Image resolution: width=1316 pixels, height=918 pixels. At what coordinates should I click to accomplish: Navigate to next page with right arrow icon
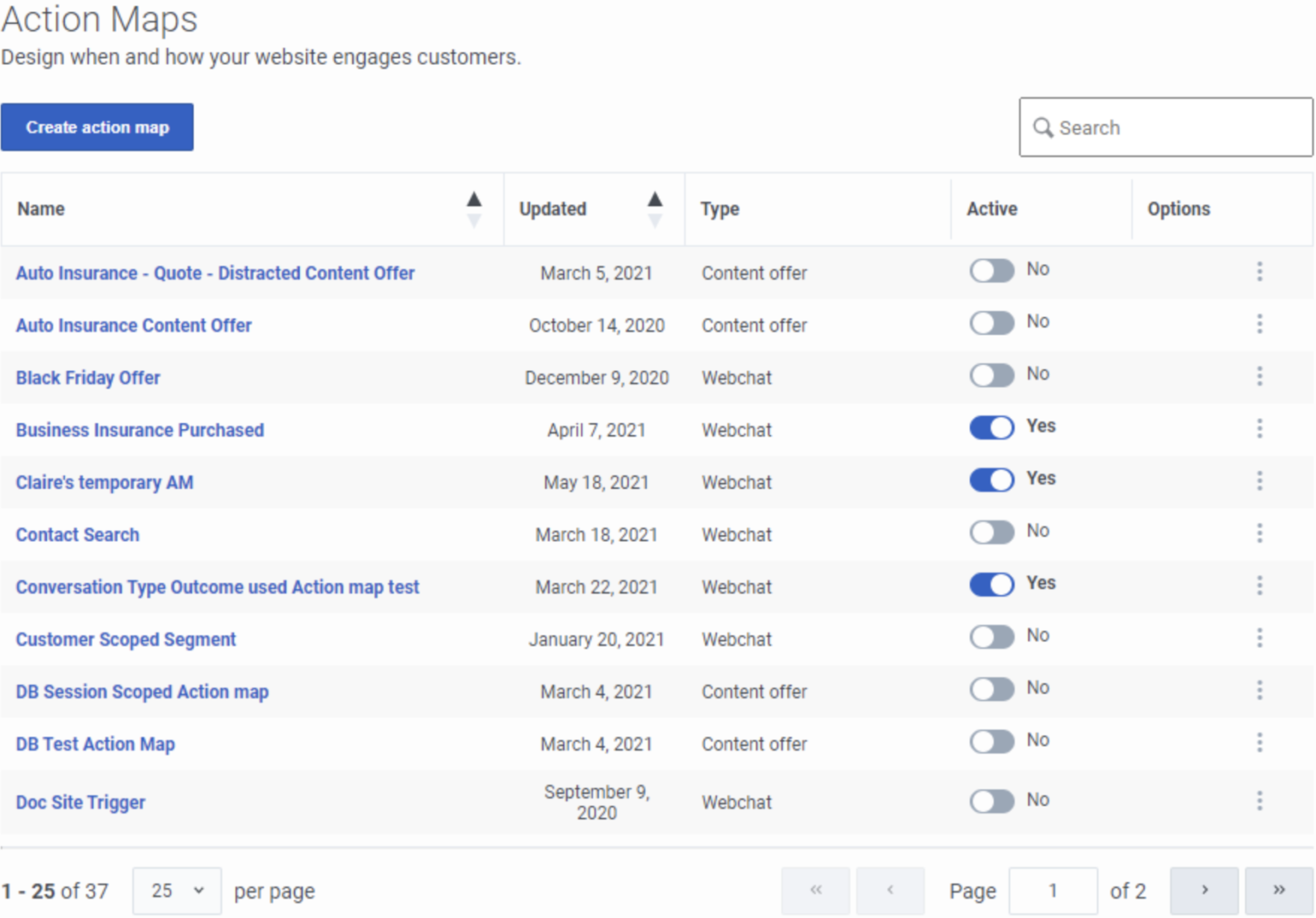pos(1204,891)
